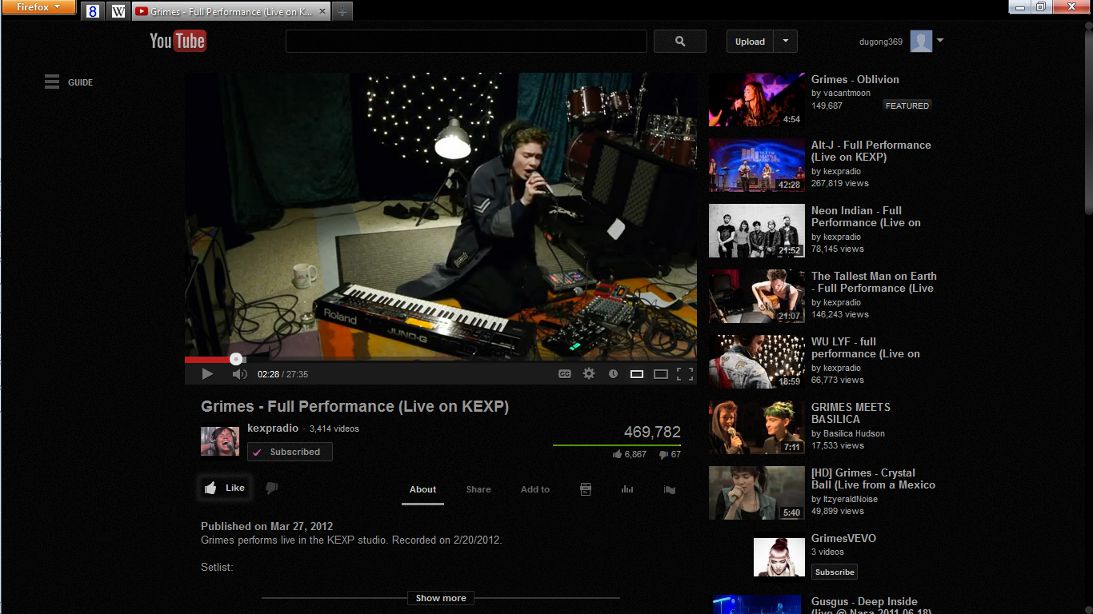Image resolution: width=1093 pixels, height=614 pixels.
Task: Seek using the video progress bar handle
Action: (x=236, y=359)
